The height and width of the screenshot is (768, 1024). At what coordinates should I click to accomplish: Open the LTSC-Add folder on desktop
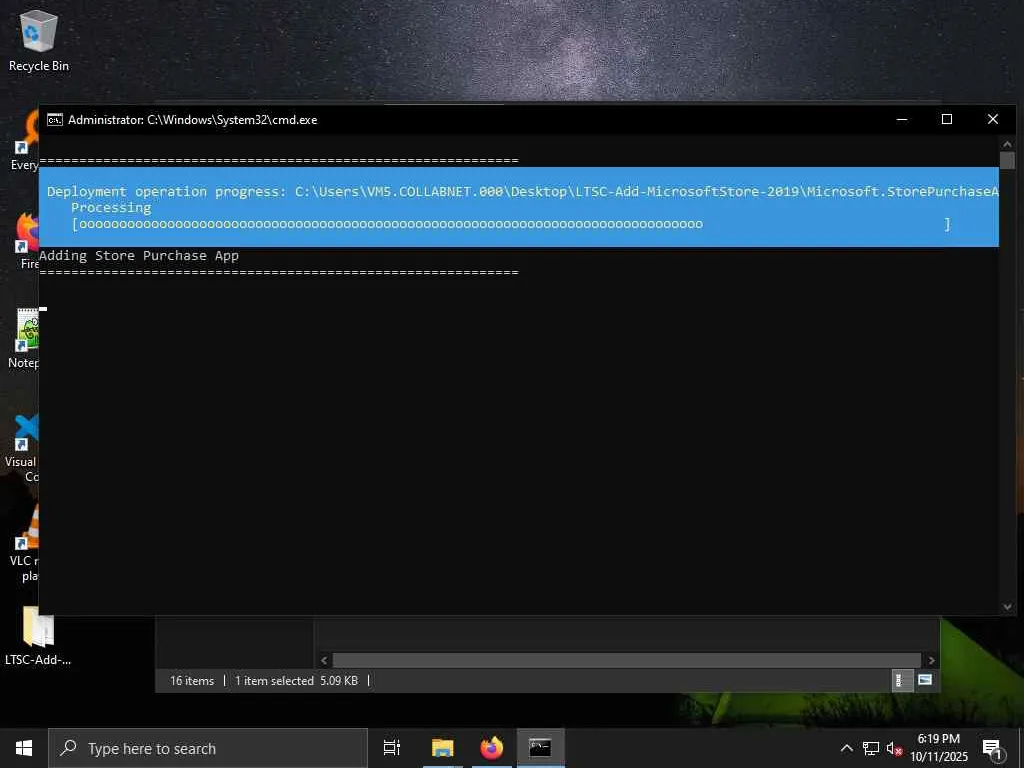pos(37,635)
